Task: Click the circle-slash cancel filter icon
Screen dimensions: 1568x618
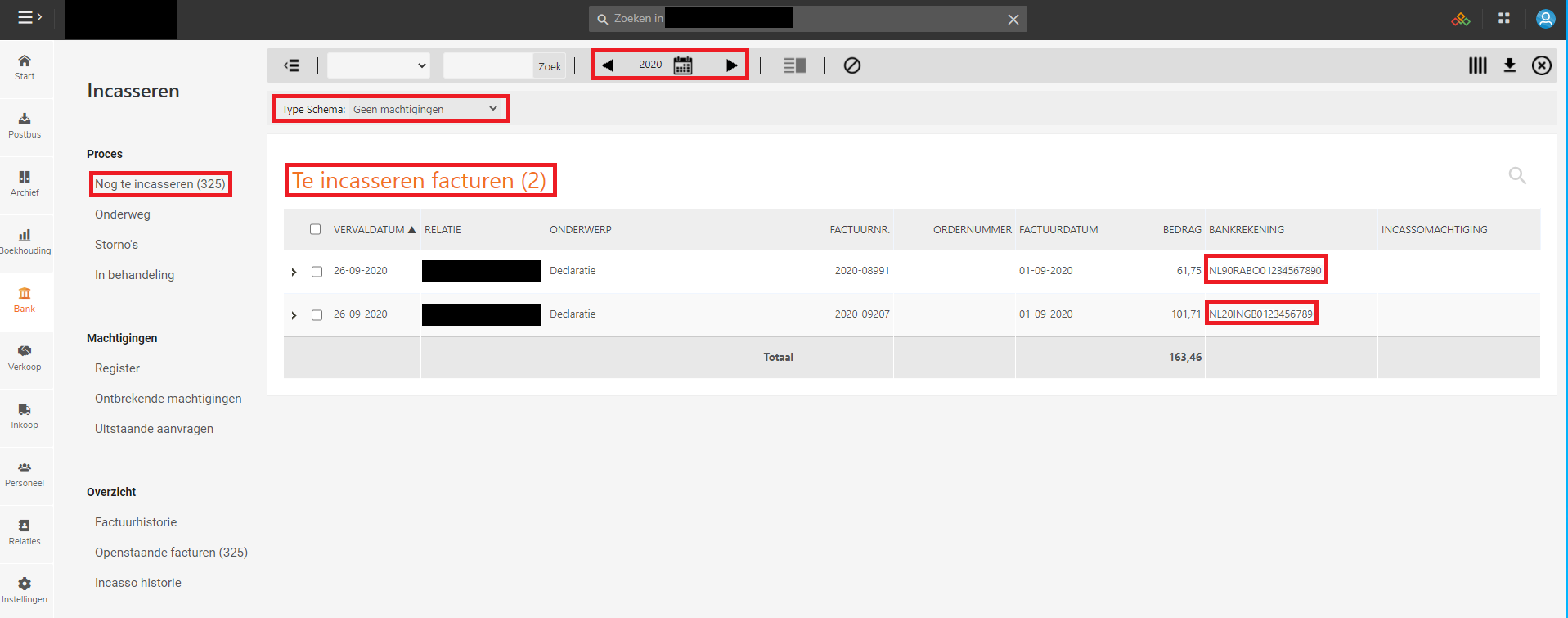Action: tap(851, 65)
